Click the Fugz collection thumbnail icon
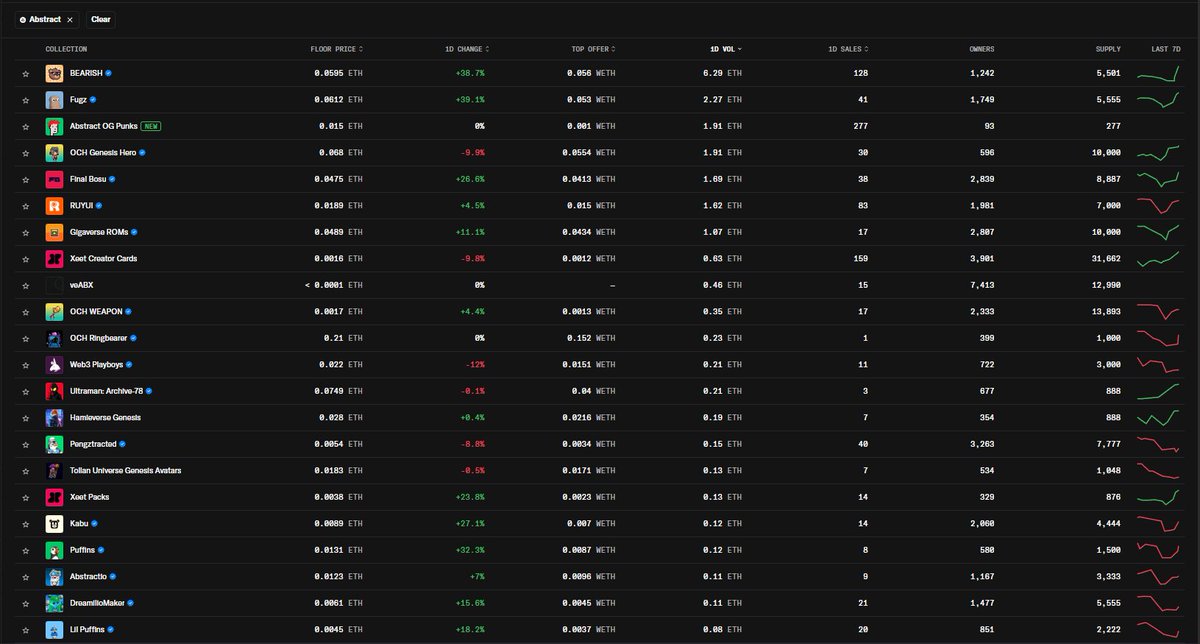Viewport: 1200px width, 644px height. 53,99
